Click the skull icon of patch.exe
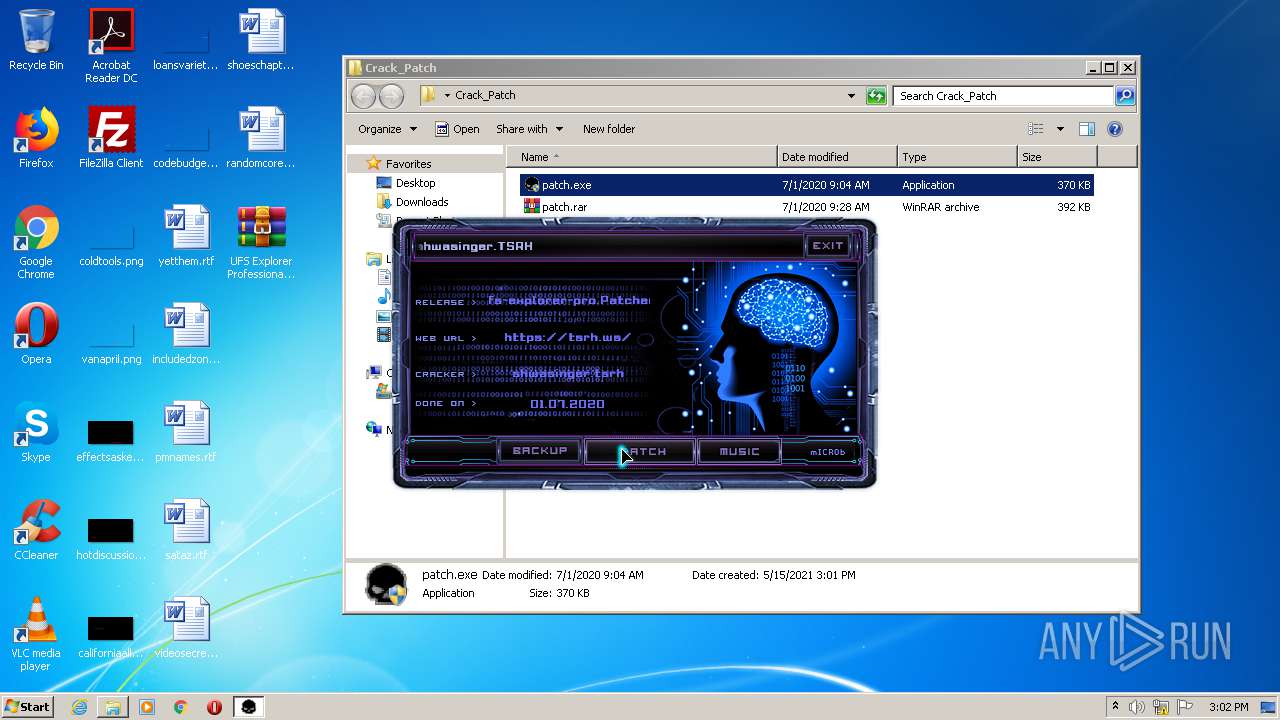The width and height of the screenshot is (1280, 720). 532,185
